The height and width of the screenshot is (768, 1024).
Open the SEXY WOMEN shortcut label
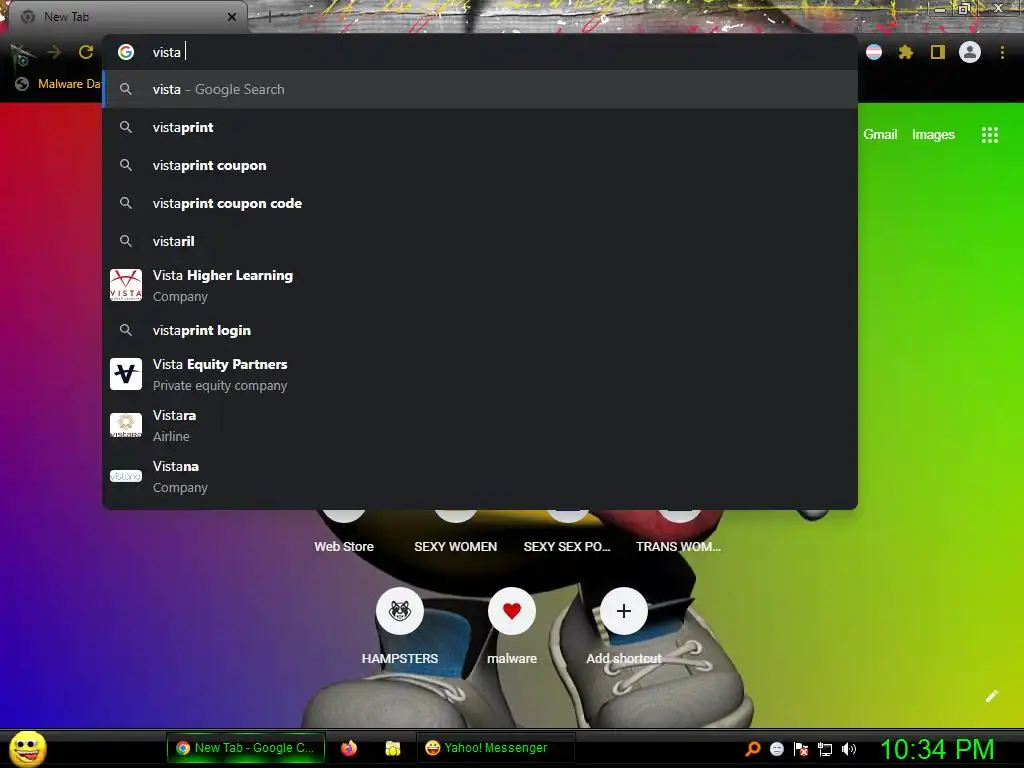455,547
